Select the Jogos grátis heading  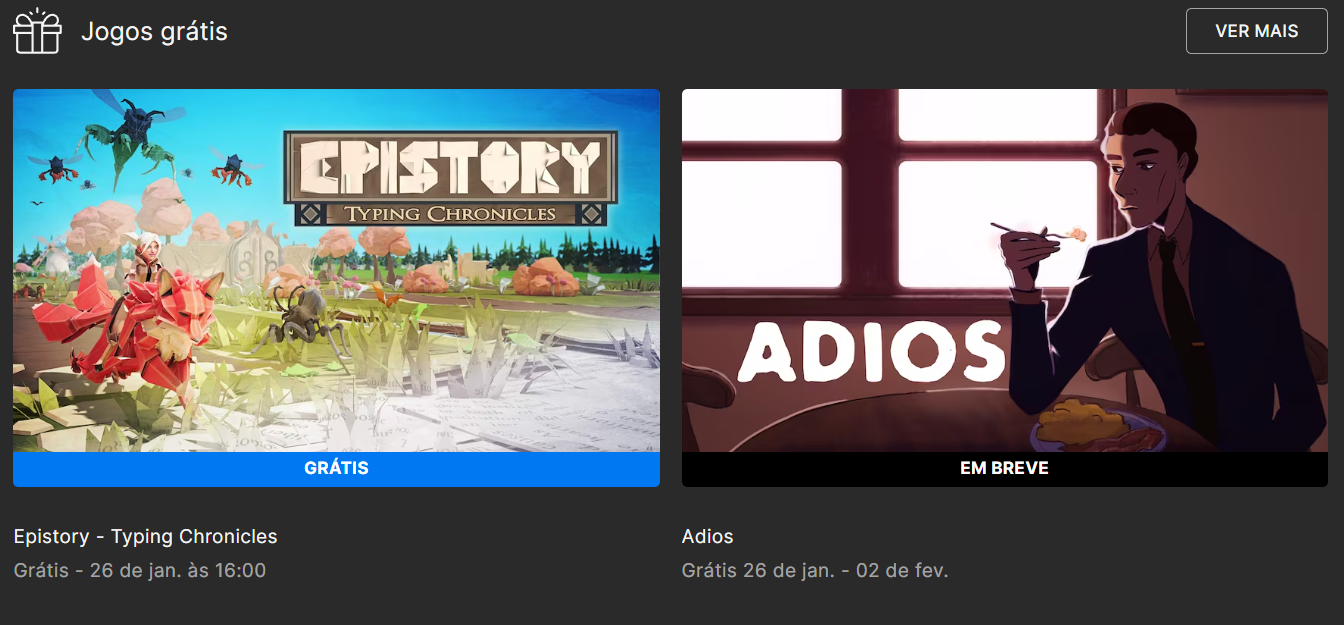point(154,31)
